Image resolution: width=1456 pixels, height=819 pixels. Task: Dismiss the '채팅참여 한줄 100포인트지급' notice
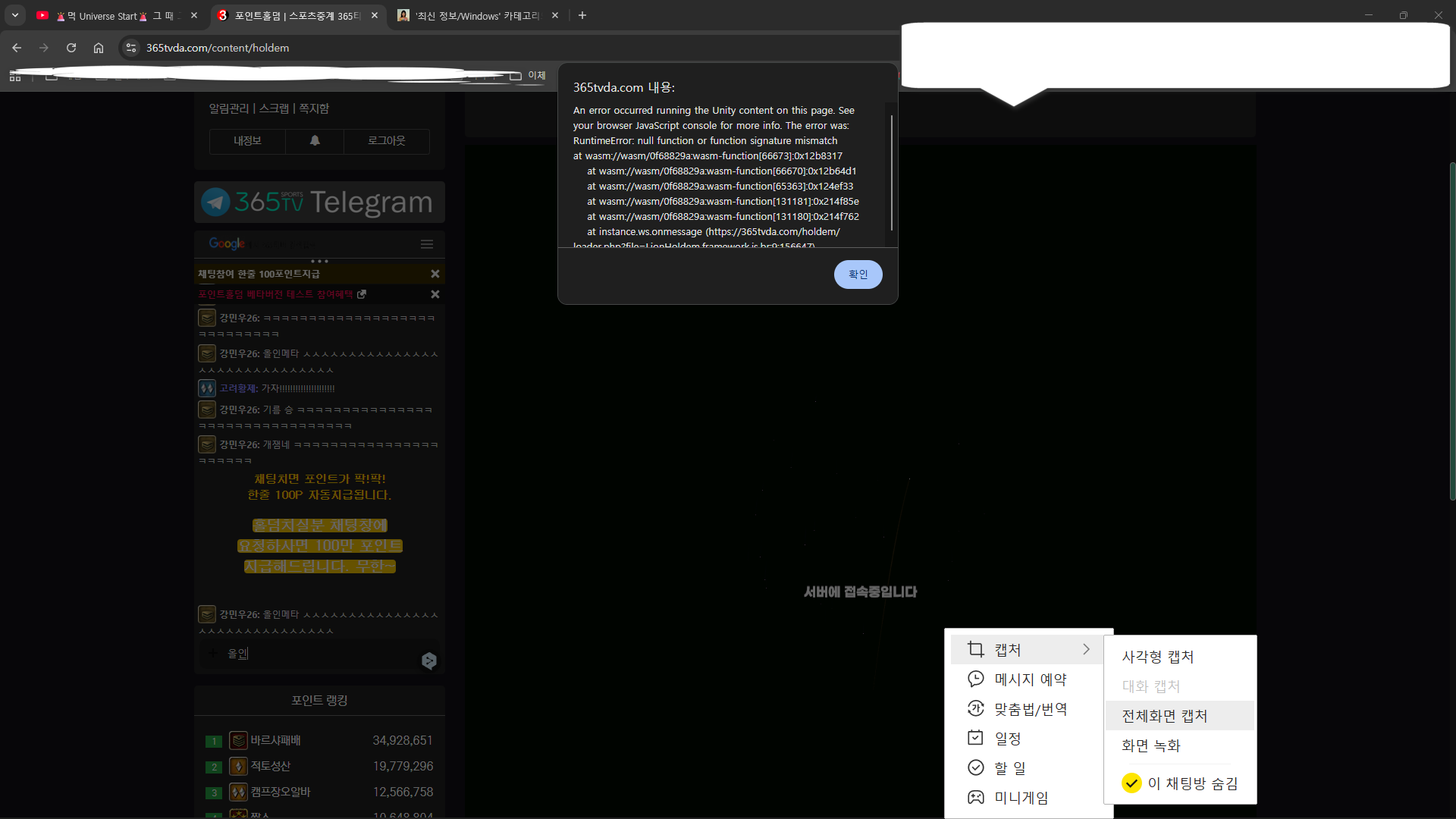(x=435, y=274)
